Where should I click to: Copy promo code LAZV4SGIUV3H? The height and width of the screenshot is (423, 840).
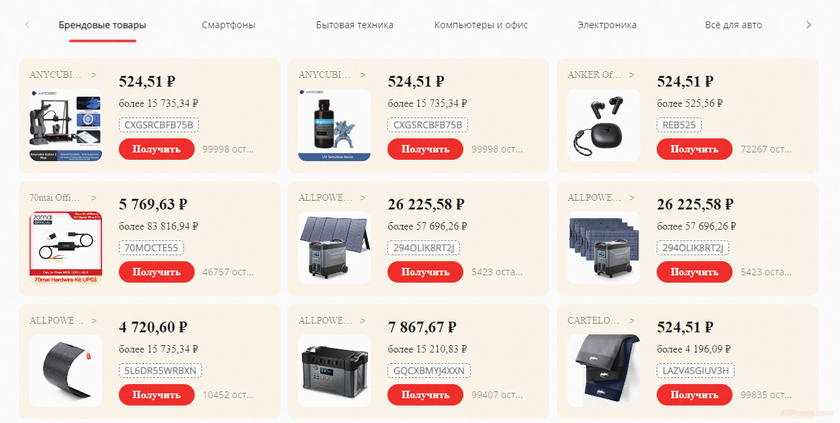(695, 371)
